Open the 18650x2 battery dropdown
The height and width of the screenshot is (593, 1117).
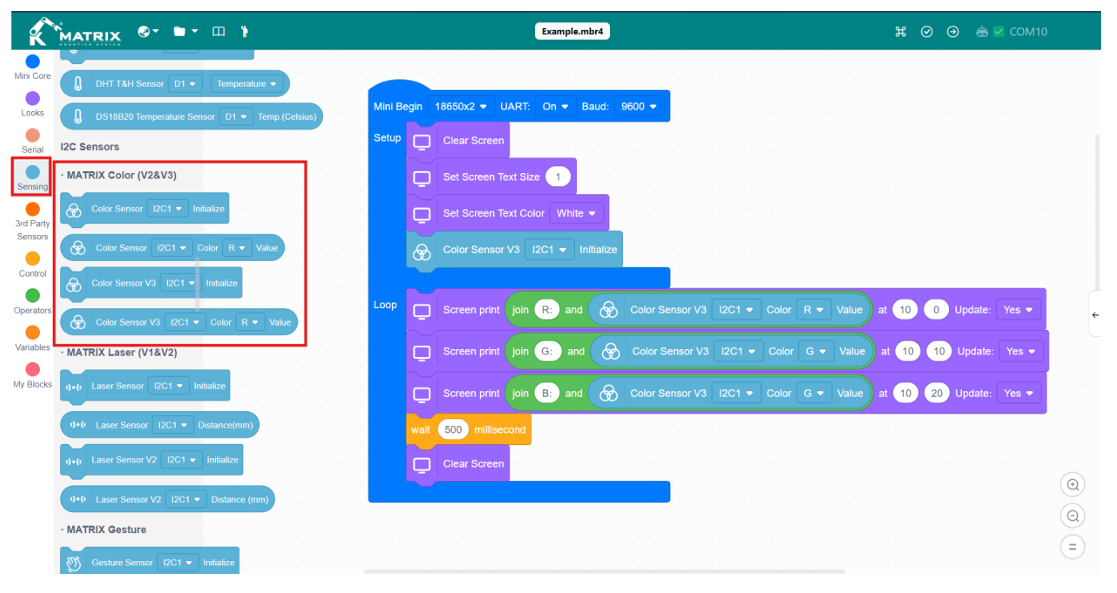[461, 106]
